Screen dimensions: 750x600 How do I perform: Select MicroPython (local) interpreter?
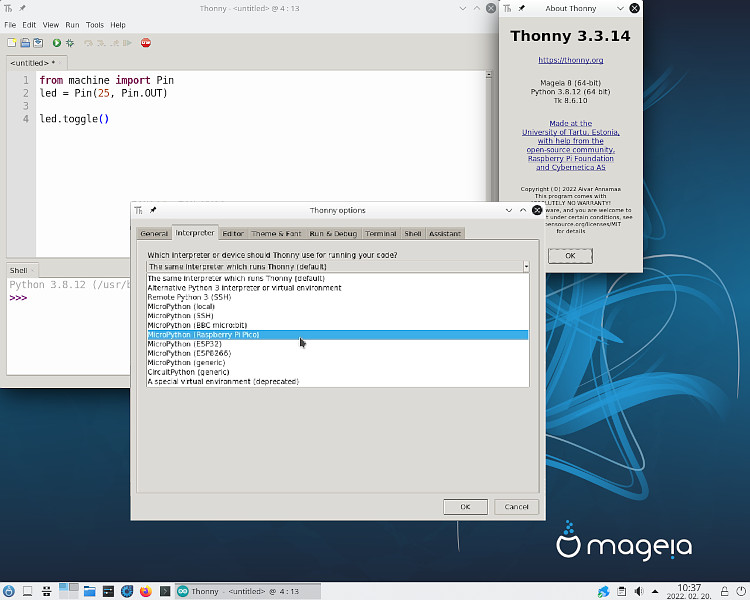click(338, 307)
